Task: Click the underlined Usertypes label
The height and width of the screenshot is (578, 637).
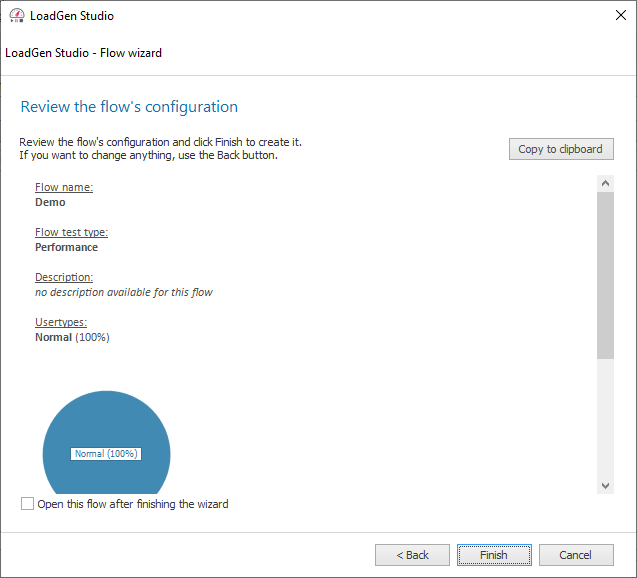Action: pyautogui.click(x=61, y=322)
